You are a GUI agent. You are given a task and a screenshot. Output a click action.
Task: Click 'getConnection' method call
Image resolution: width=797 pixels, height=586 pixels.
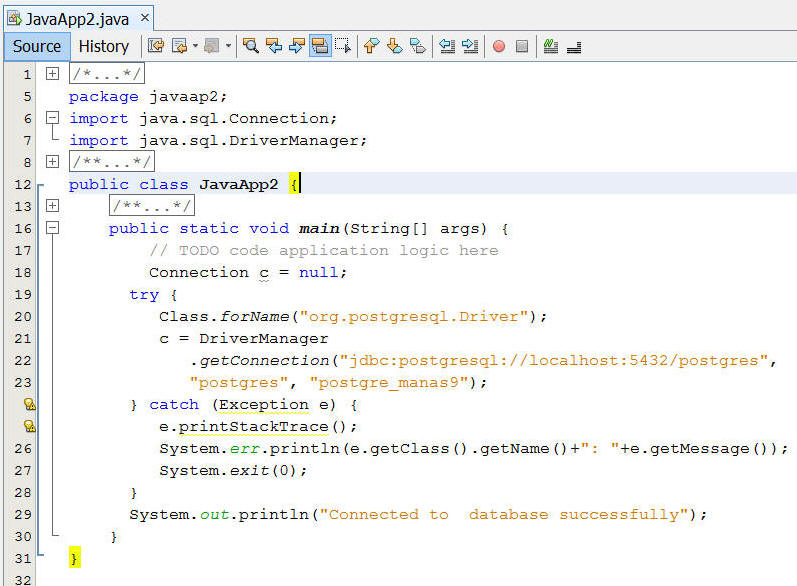coord(264,360)
